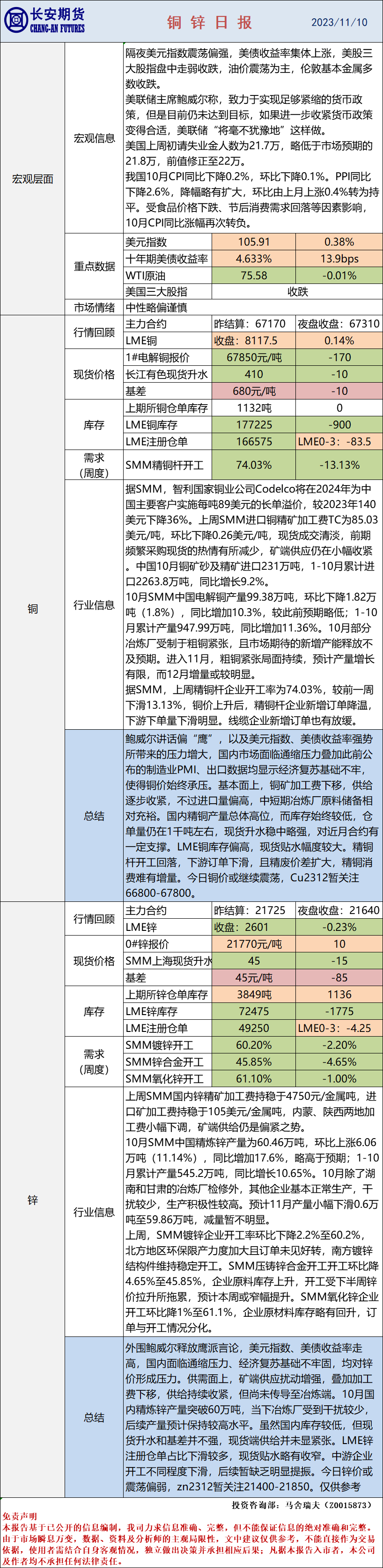
Task: Click zinc 昨结算：21725 cell
Action: point(254,910)
